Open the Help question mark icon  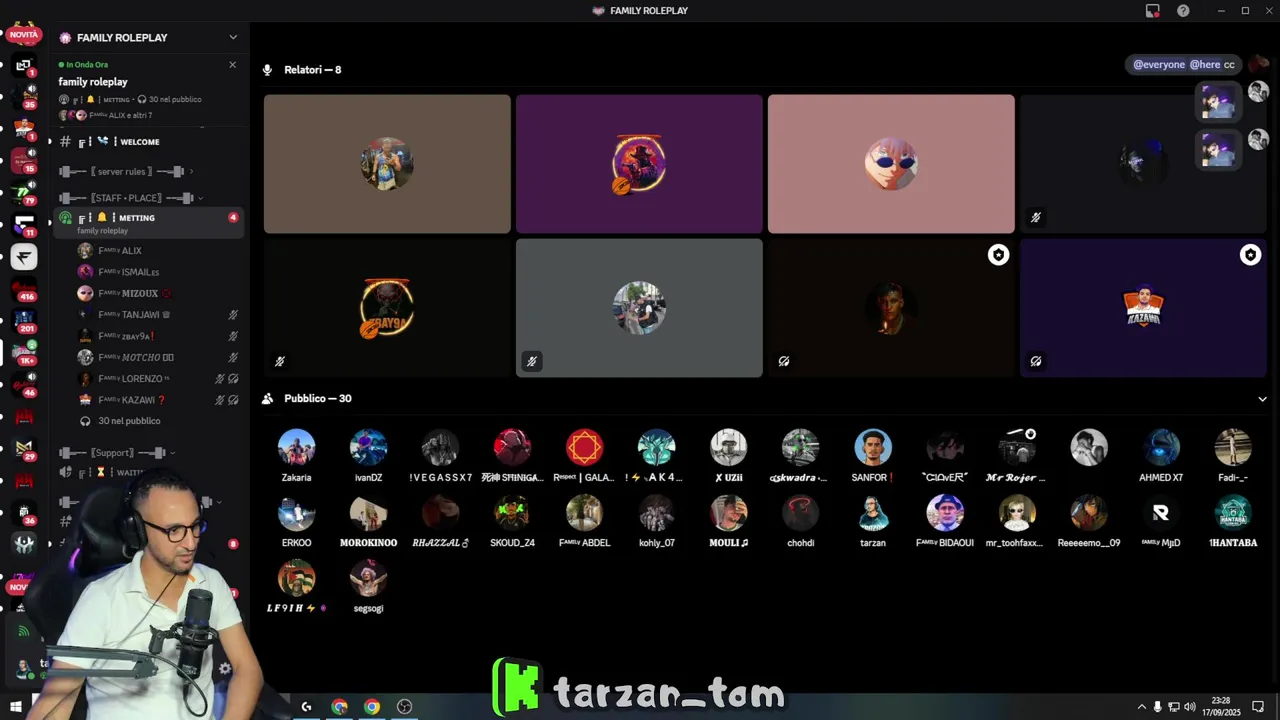click(x=1183, y=10)
